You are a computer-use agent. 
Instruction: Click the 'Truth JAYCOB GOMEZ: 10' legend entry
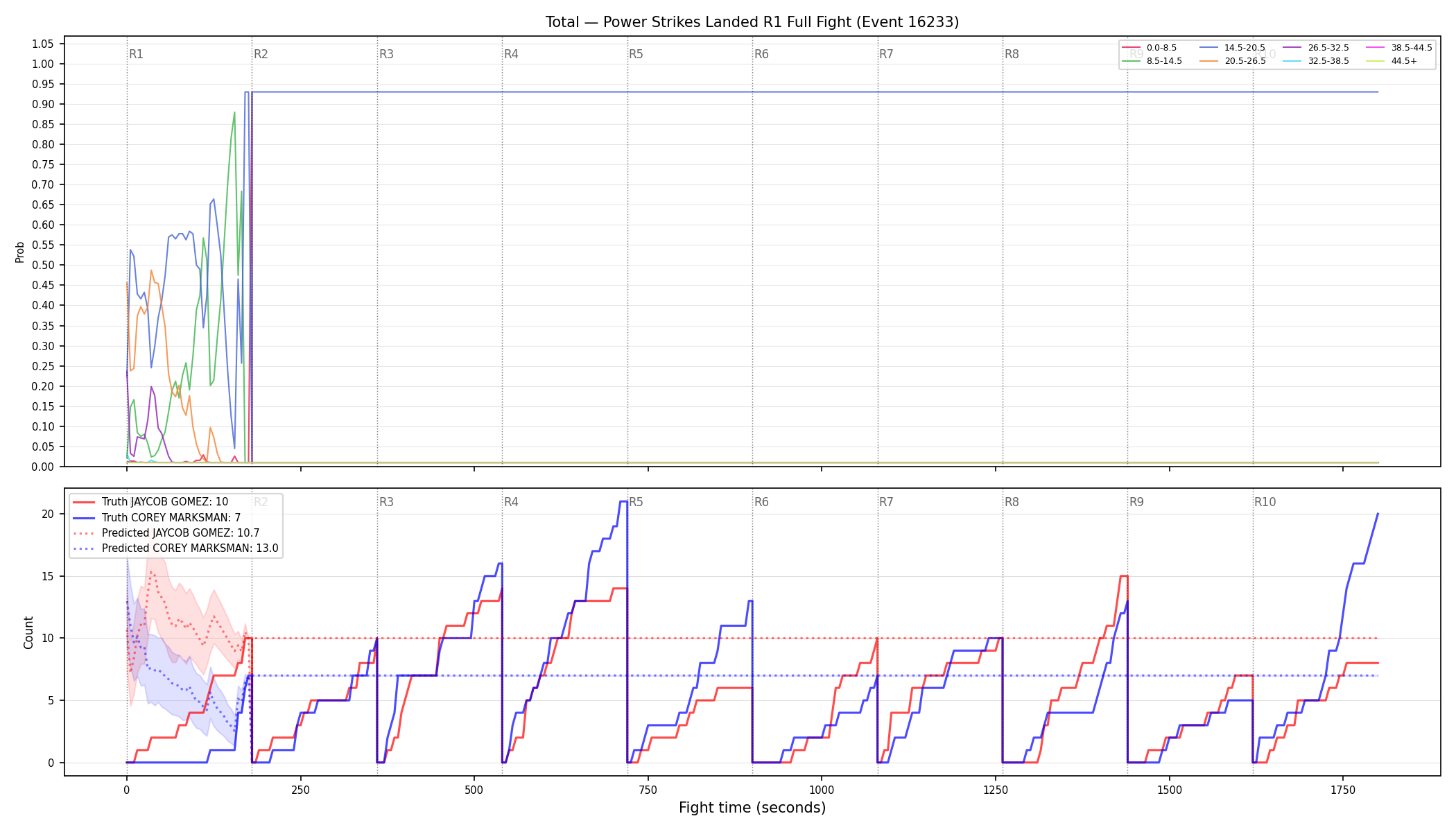(x=150, y=502)
